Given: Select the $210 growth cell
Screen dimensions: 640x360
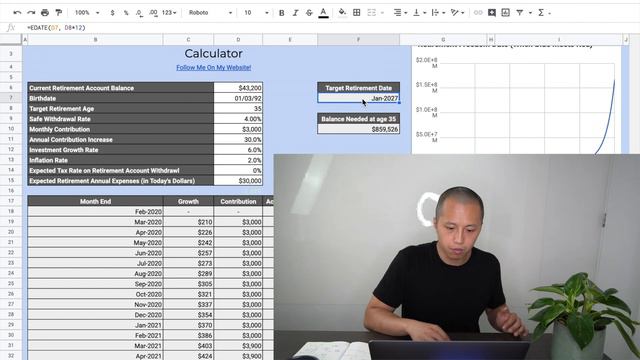Looking at the screenshot, I should [x=188, y=222].
